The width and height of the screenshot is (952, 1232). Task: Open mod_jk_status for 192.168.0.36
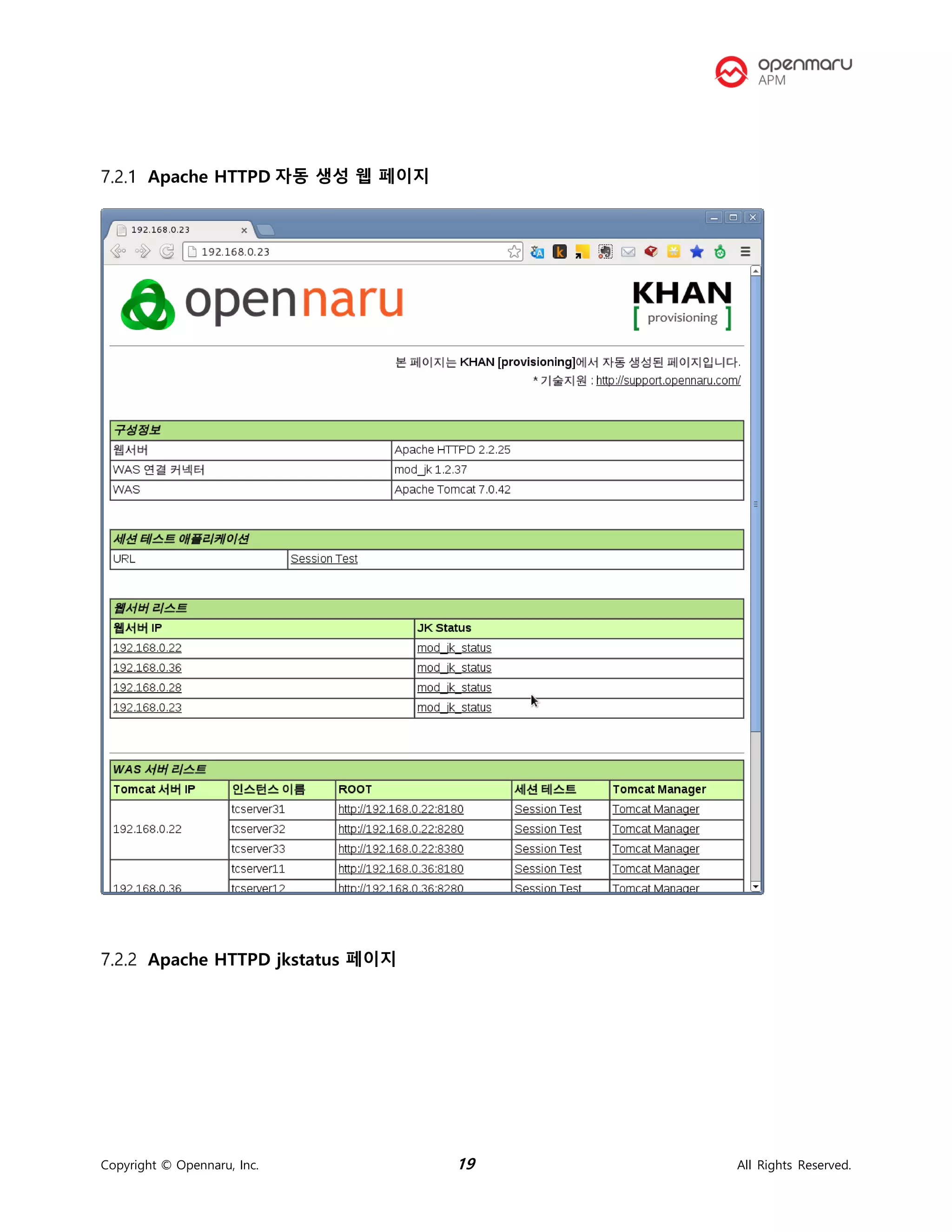pyautogui.click(x=454, y=667)
